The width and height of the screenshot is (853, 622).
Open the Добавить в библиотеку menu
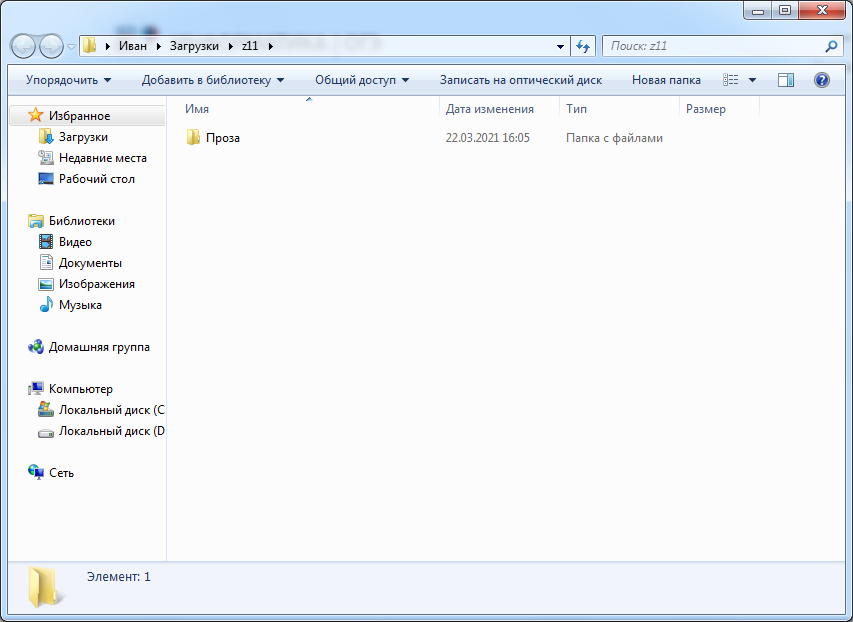click(x=213, y=80)
